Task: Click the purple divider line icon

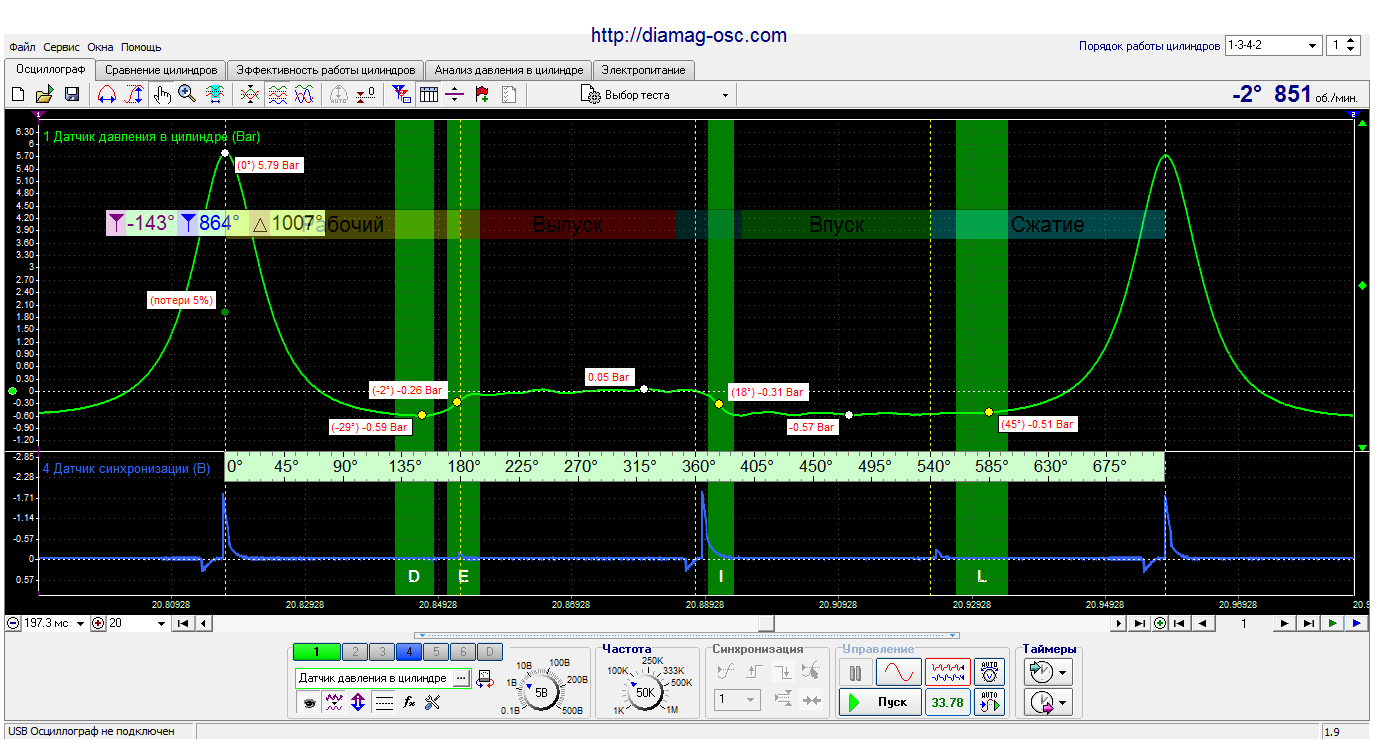Action: coord(455,95)
